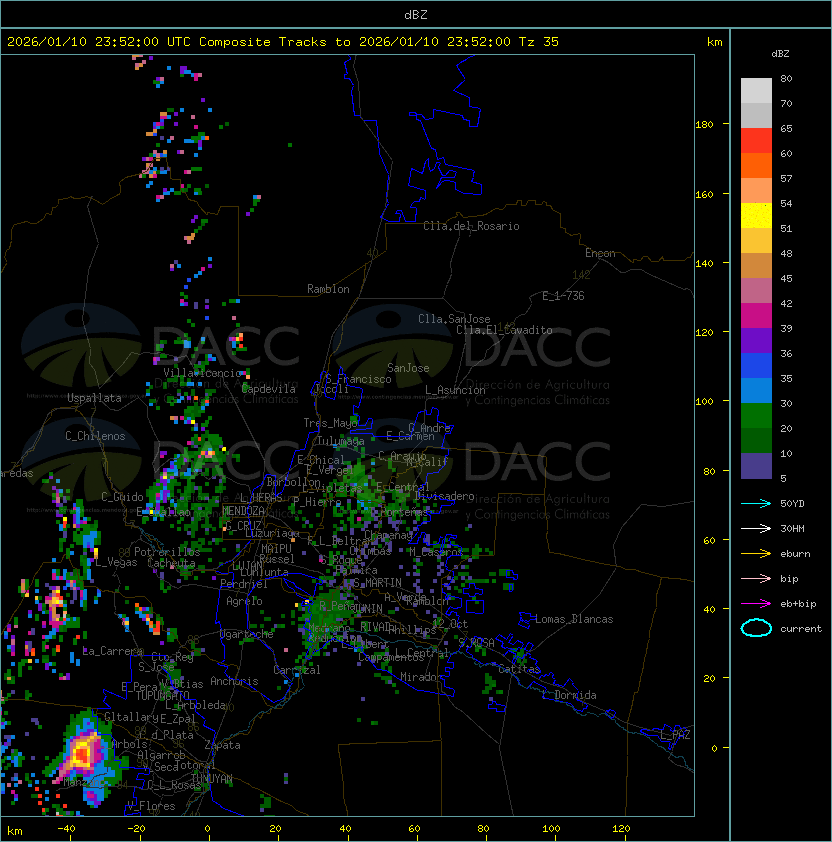Click the -40 tick on horizontal axis

tap(66, 829)
